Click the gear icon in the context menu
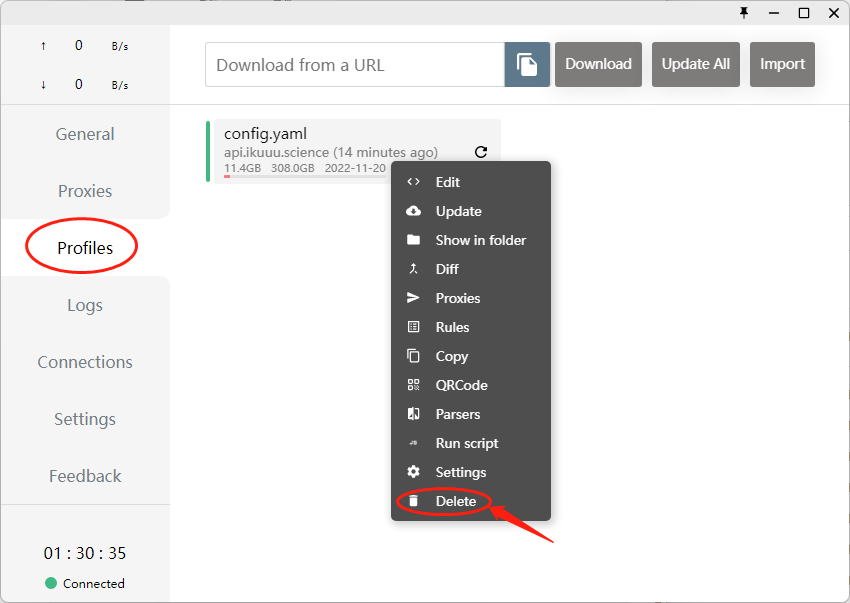 414,472
